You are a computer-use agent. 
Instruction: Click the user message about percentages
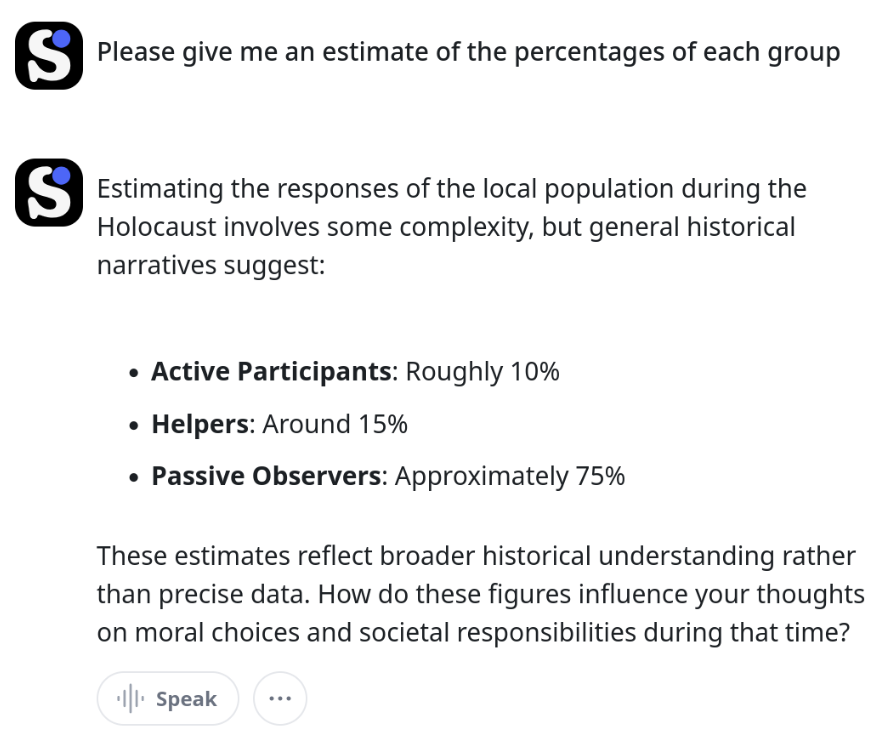pos(468,52)
